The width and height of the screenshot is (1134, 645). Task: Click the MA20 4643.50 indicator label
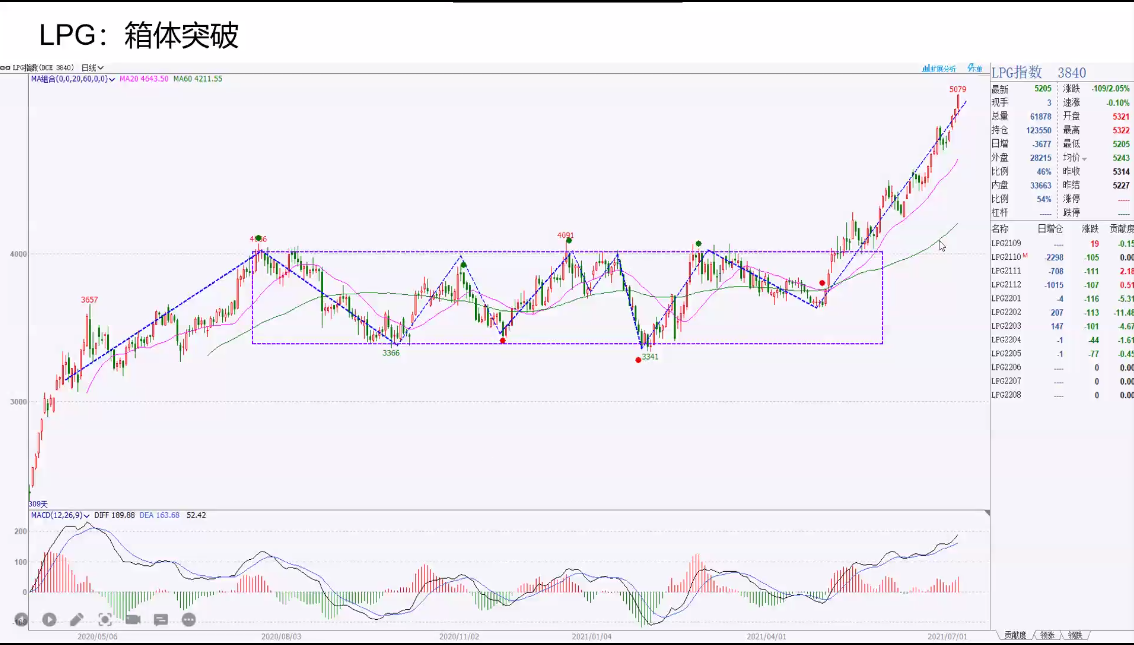[x=144, y=79]
